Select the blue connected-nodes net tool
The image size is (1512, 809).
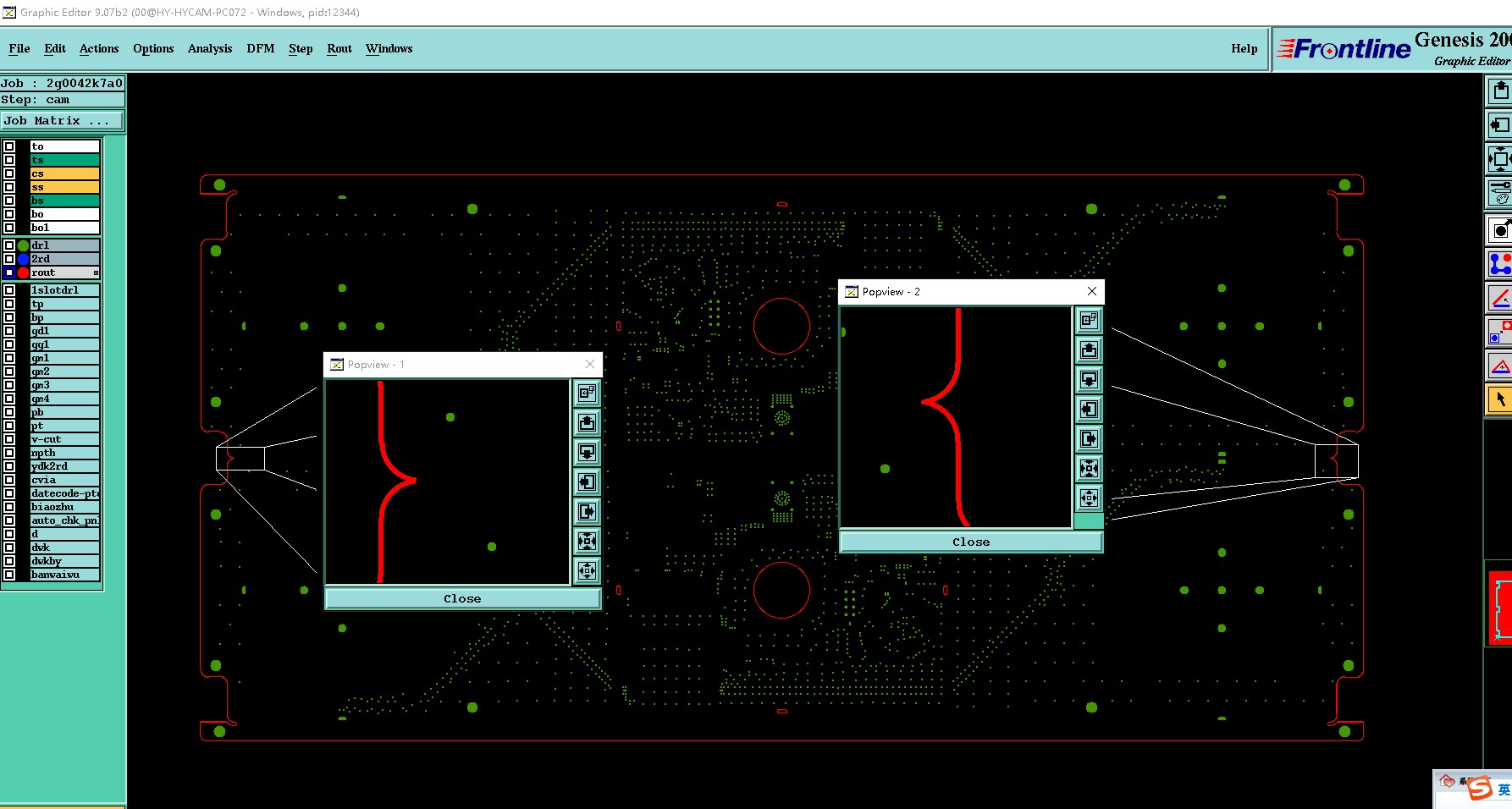pyautogui.click(x=1500, y=264)
